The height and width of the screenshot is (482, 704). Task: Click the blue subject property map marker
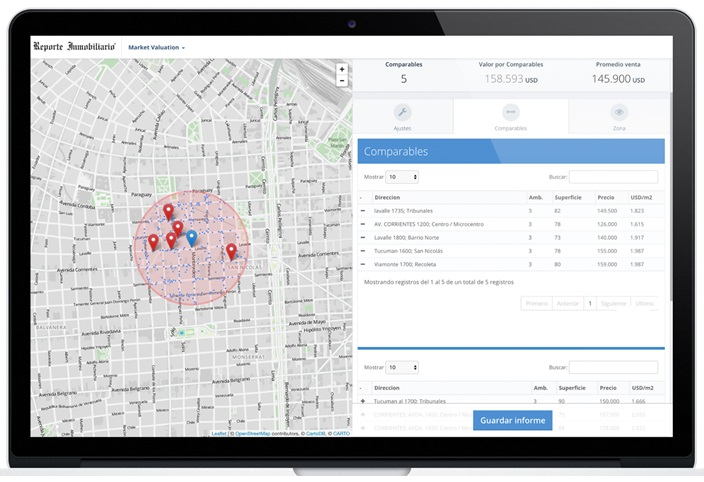click(x=192, y=238)
